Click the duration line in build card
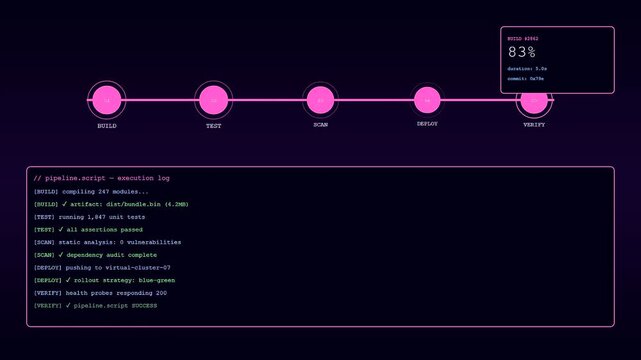The width and height of the screenshot is (641, 360). pyautogui.click(x=527, y=69)
